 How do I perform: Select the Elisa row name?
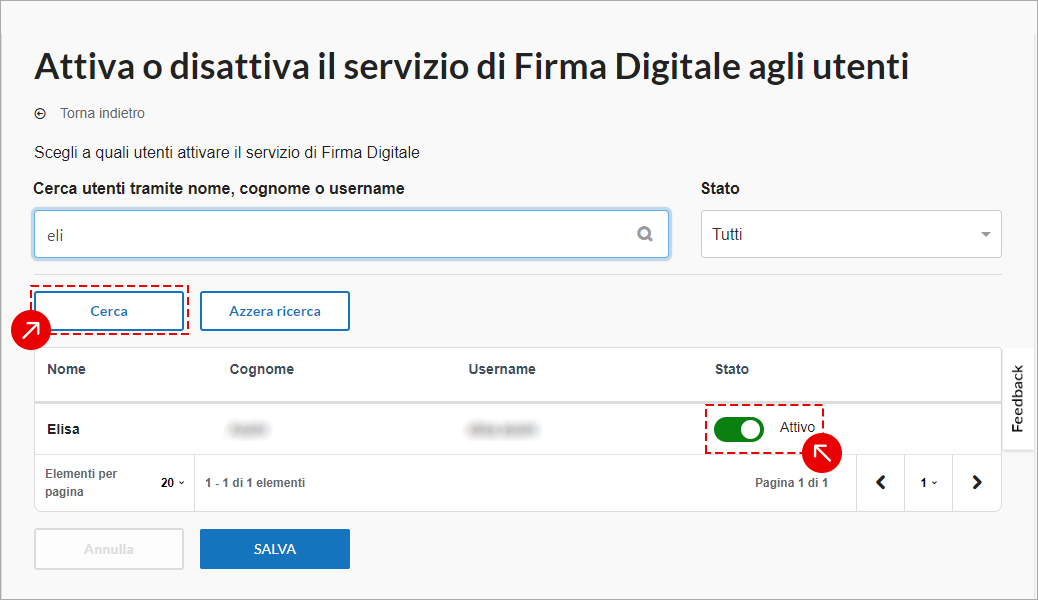tap(64, 429)
